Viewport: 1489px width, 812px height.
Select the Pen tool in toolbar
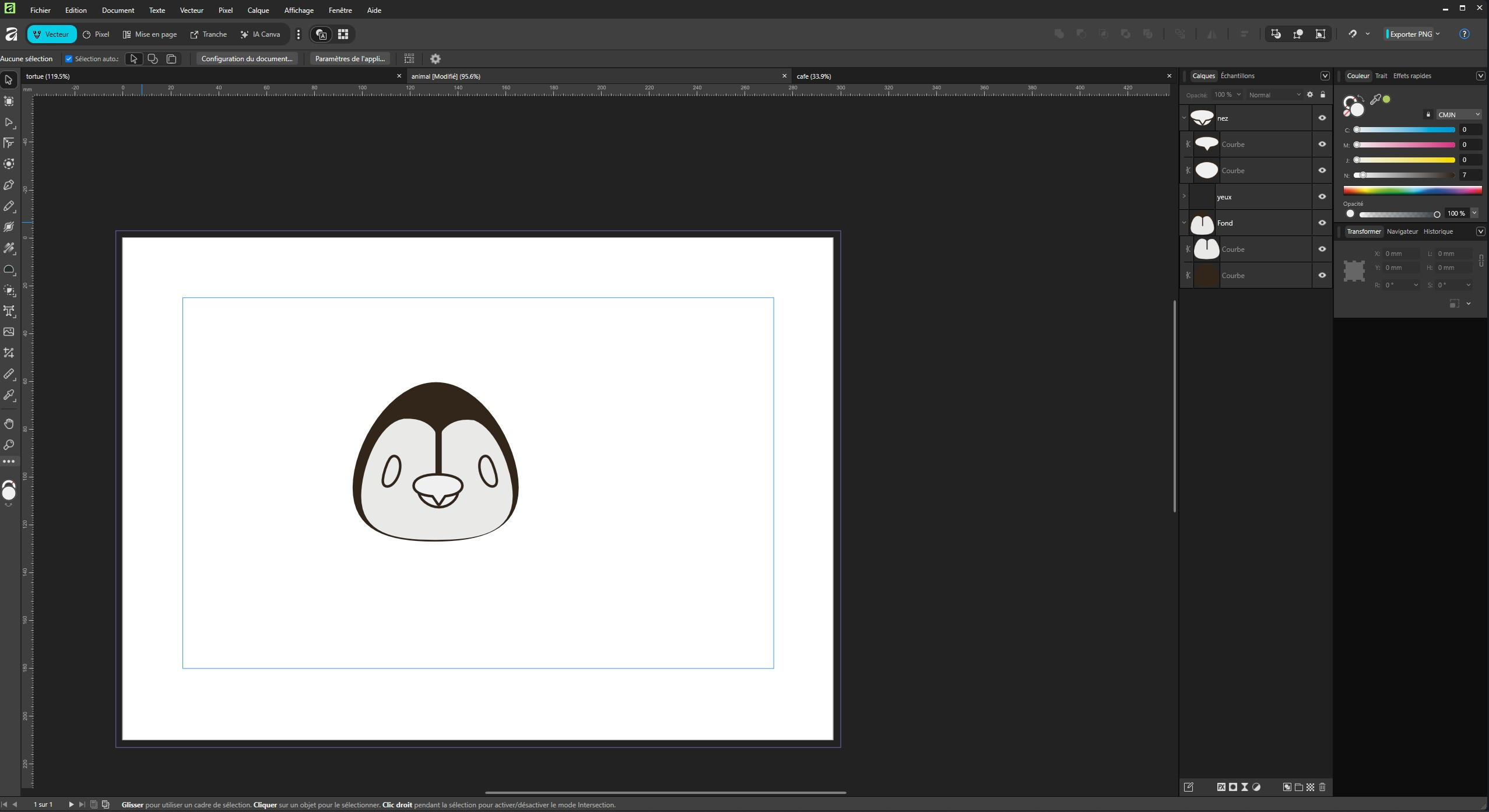(9, 185)
